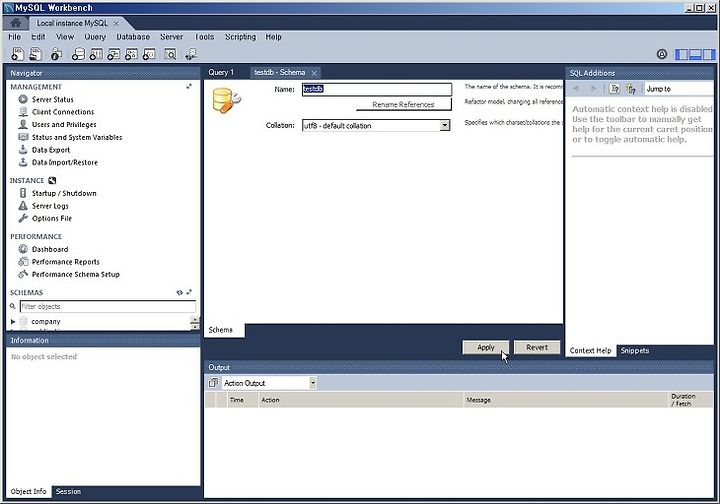Image resolution: width=720 pixels, height=504 pixels.
Task: Refresh the SCHEMAS list icon
Action: 180,292
